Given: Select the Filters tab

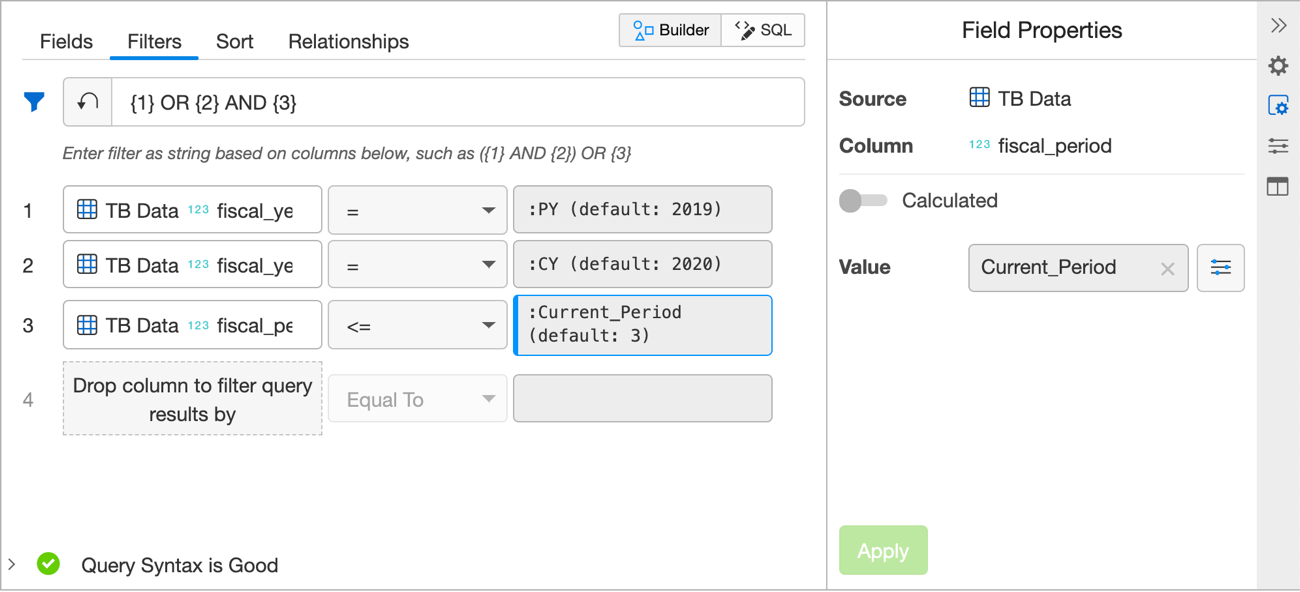Looking at the screenshot, I should [154, 42].
